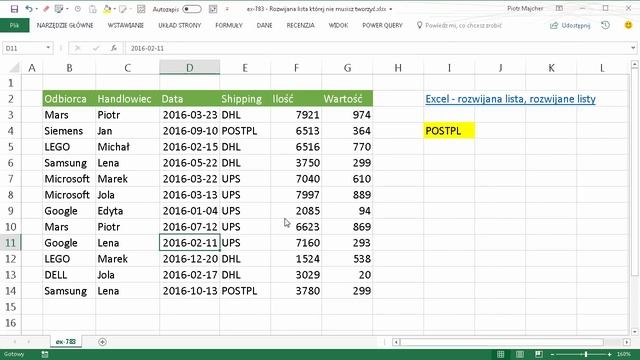This screenshot has width=640, height=360.
Task: Open the Undo history dropdown arrow
Action: point(36,9)
